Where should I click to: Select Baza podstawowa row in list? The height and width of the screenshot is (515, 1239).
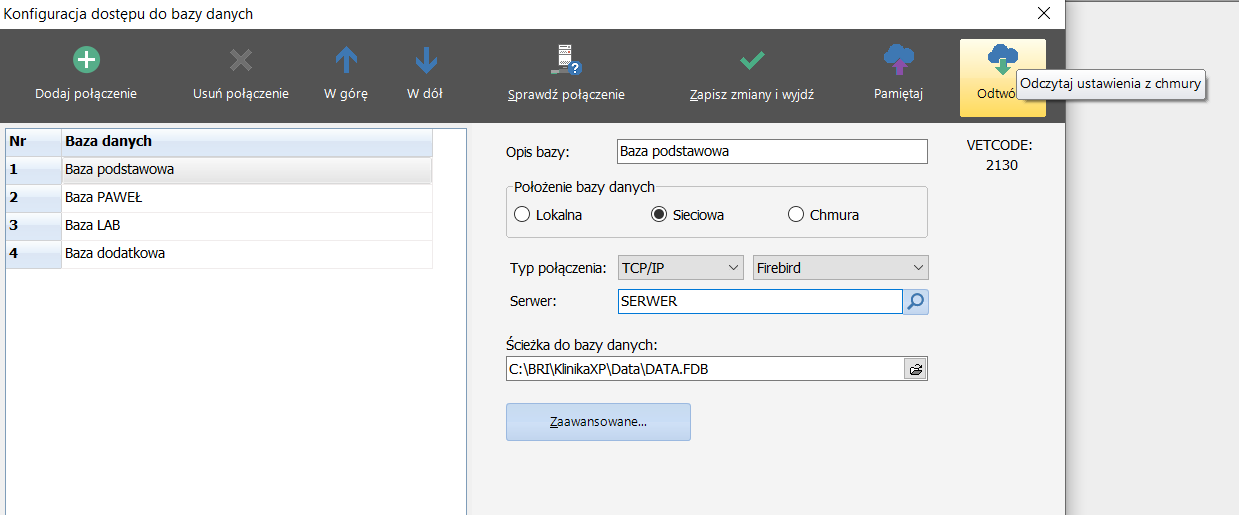pyautogui.click(x=219, y=169)
